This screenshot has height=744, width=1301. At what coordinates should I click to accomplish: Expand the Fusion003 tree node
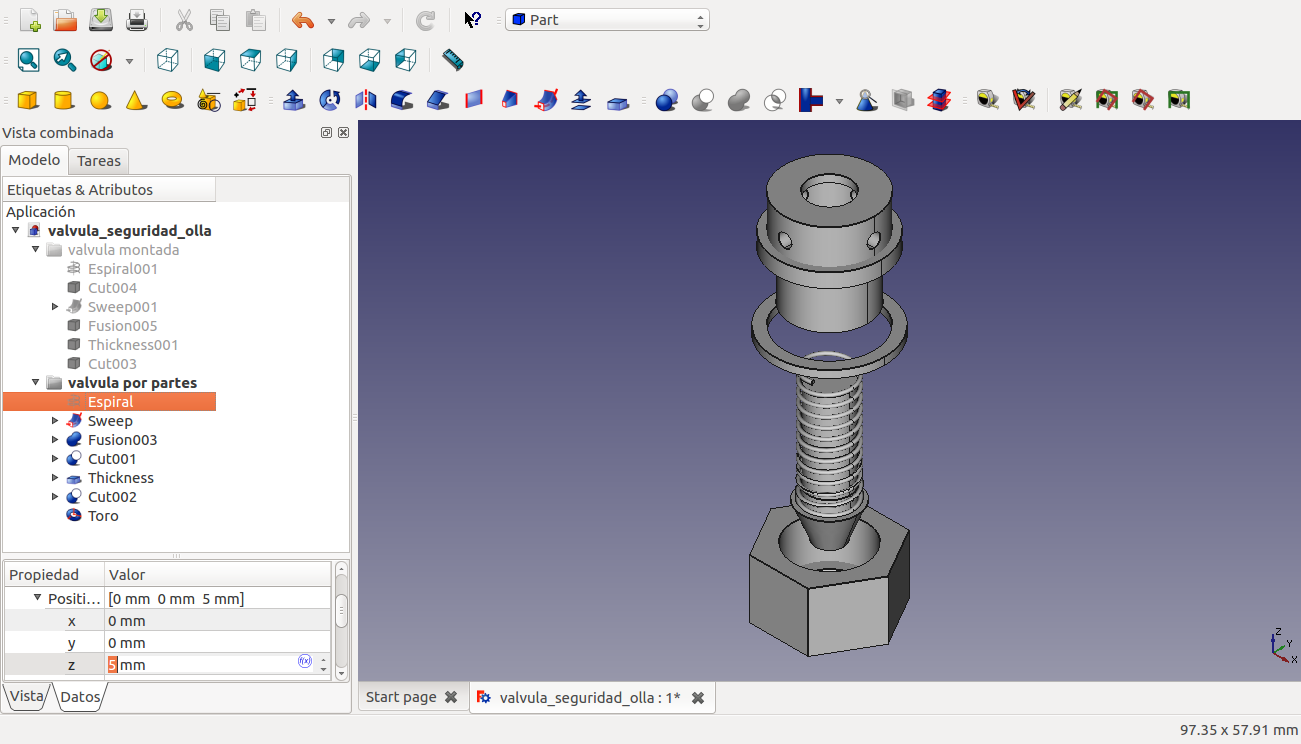(x=56, y=440)
